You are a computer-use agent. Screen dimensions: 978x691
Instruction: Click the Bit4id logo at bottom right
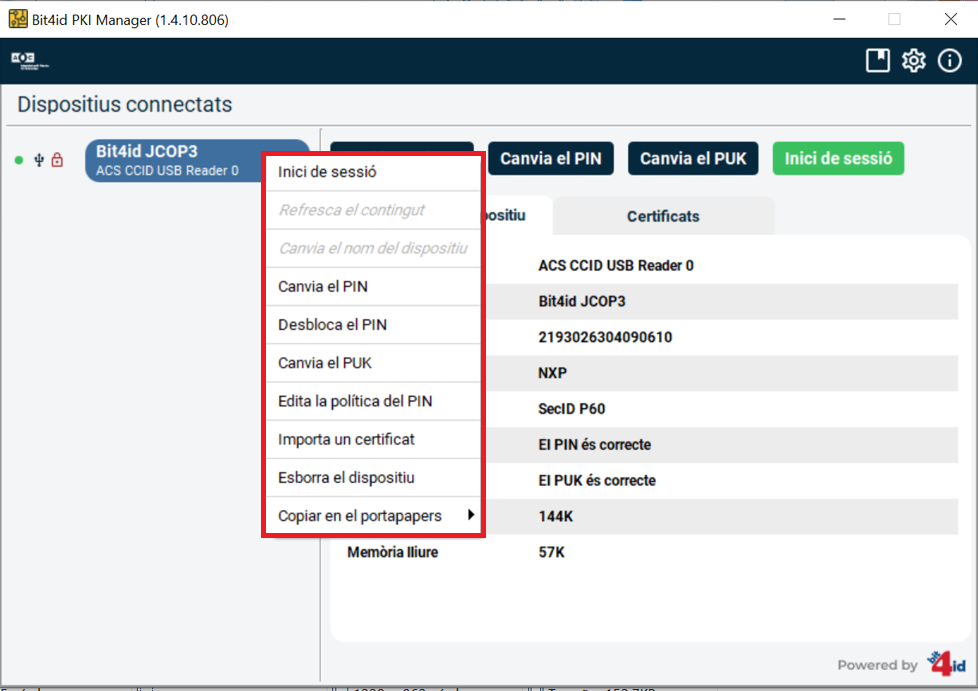[x=946, y=664]
